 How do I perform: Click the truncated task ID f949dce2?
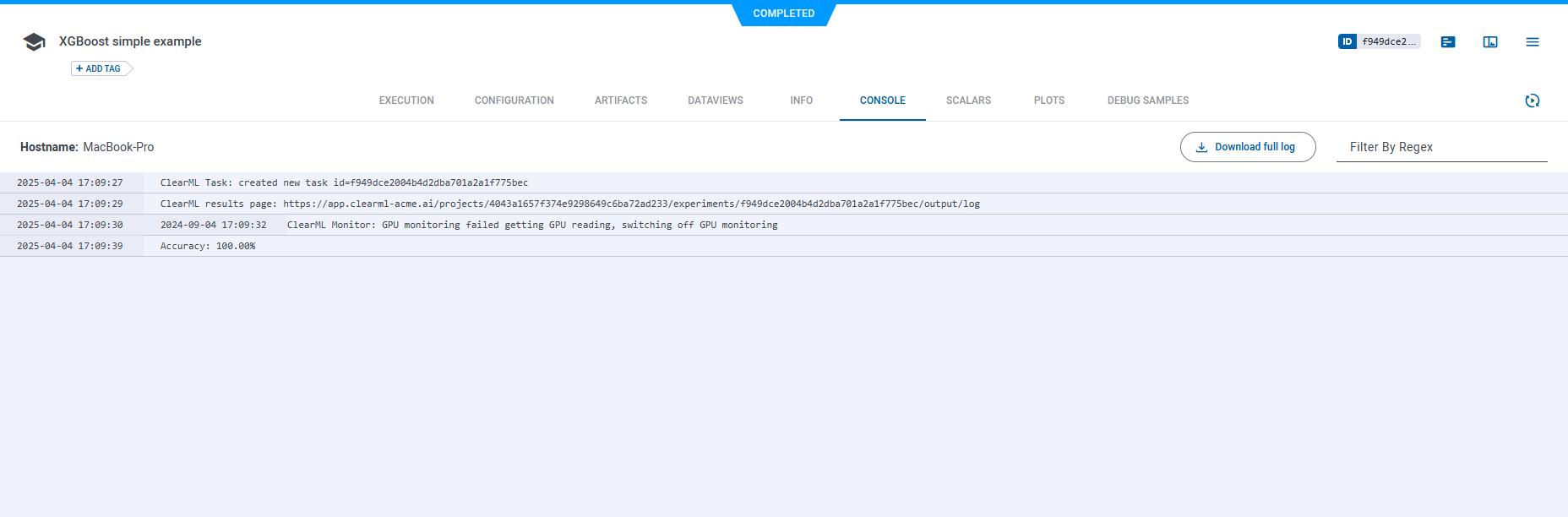pyautogui.click(x=1388, y=41)
